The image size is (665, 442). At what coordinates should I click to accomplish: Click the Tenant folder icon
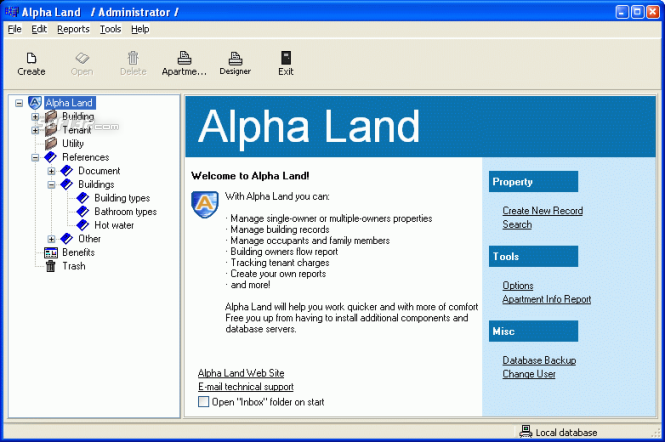[51, 130]
